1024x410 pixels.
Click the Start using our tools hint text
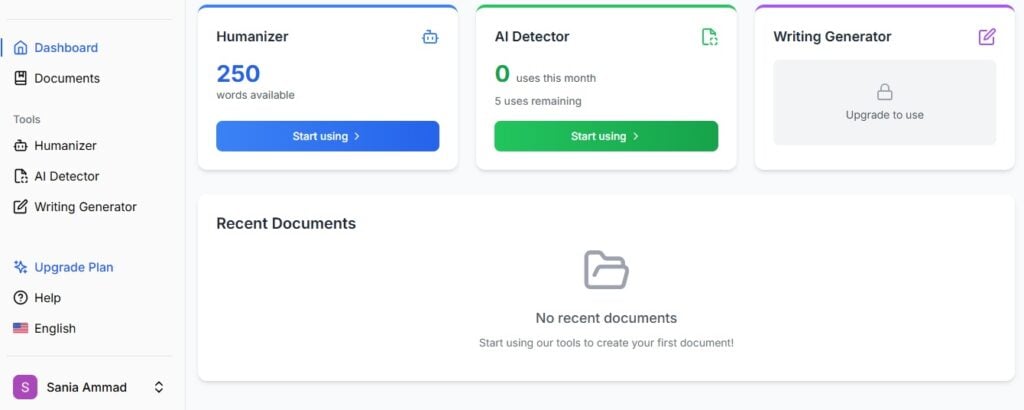(x=606, y=343)
